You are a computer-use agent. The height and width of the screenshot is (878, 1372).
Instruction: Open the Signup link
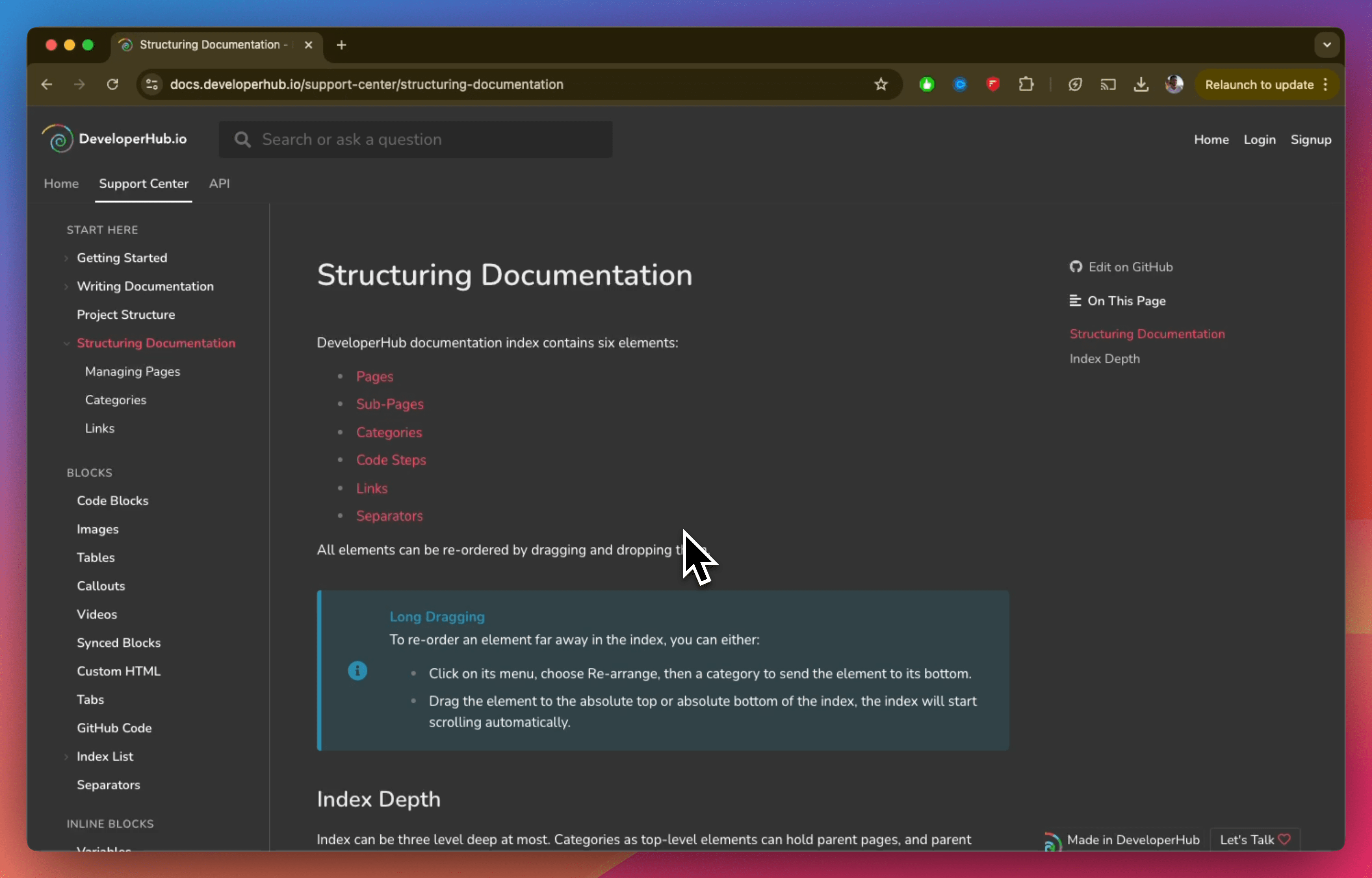pyautogui.click(x=1311, y=140)
